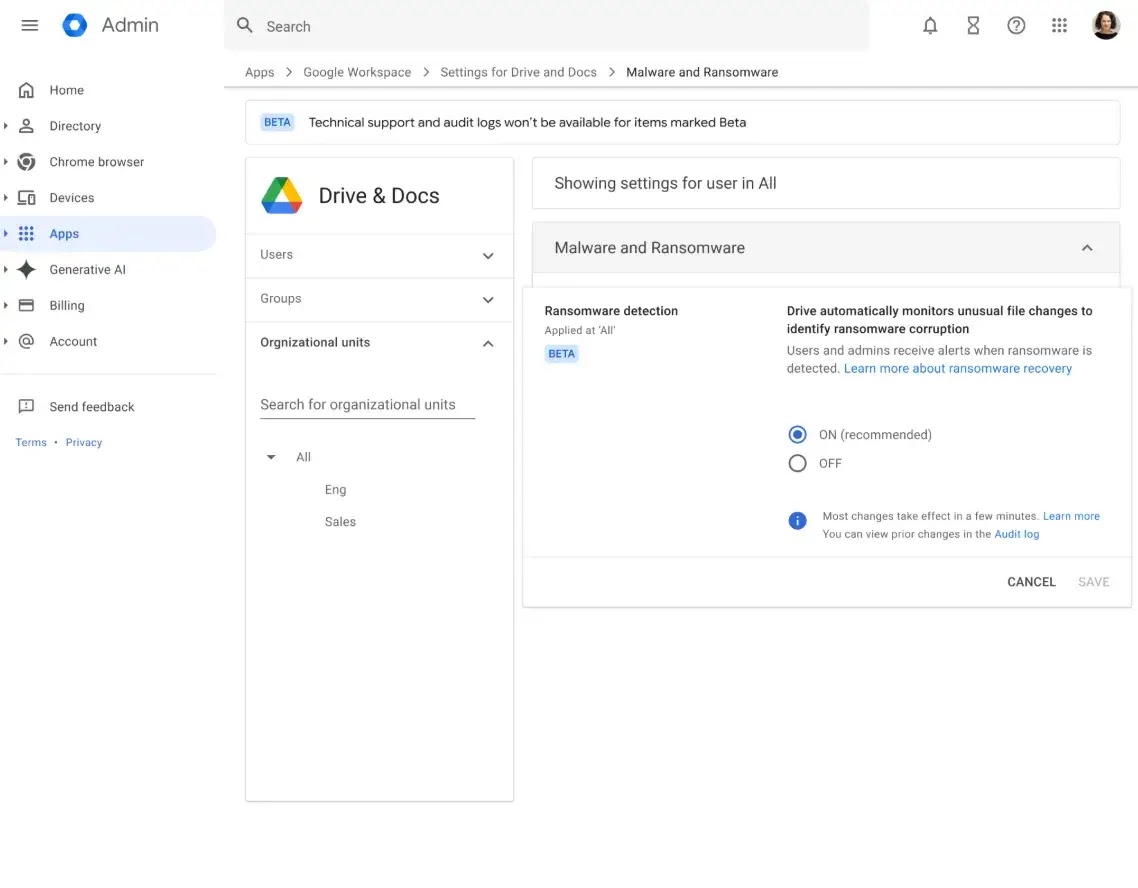Select ON (recommended) radio button
Screen dimensions: 1138x888
pyautogui.click(x=797, y=435)
